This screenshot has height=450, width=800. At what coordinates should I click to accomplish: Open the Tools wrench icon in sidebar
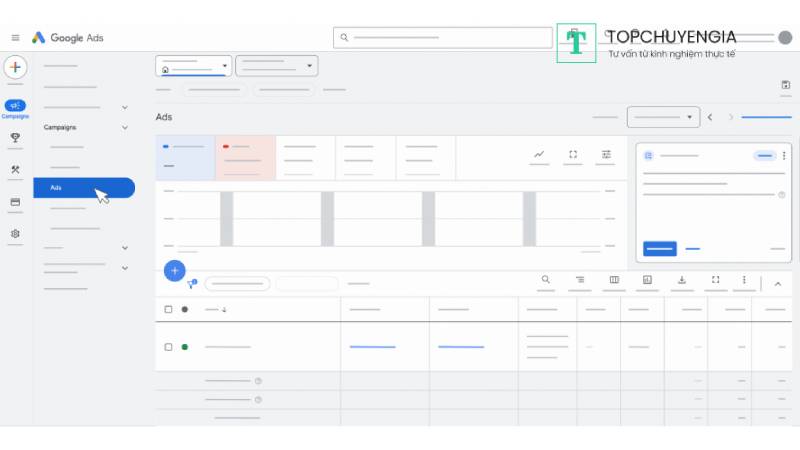click(x=15, y=169)
